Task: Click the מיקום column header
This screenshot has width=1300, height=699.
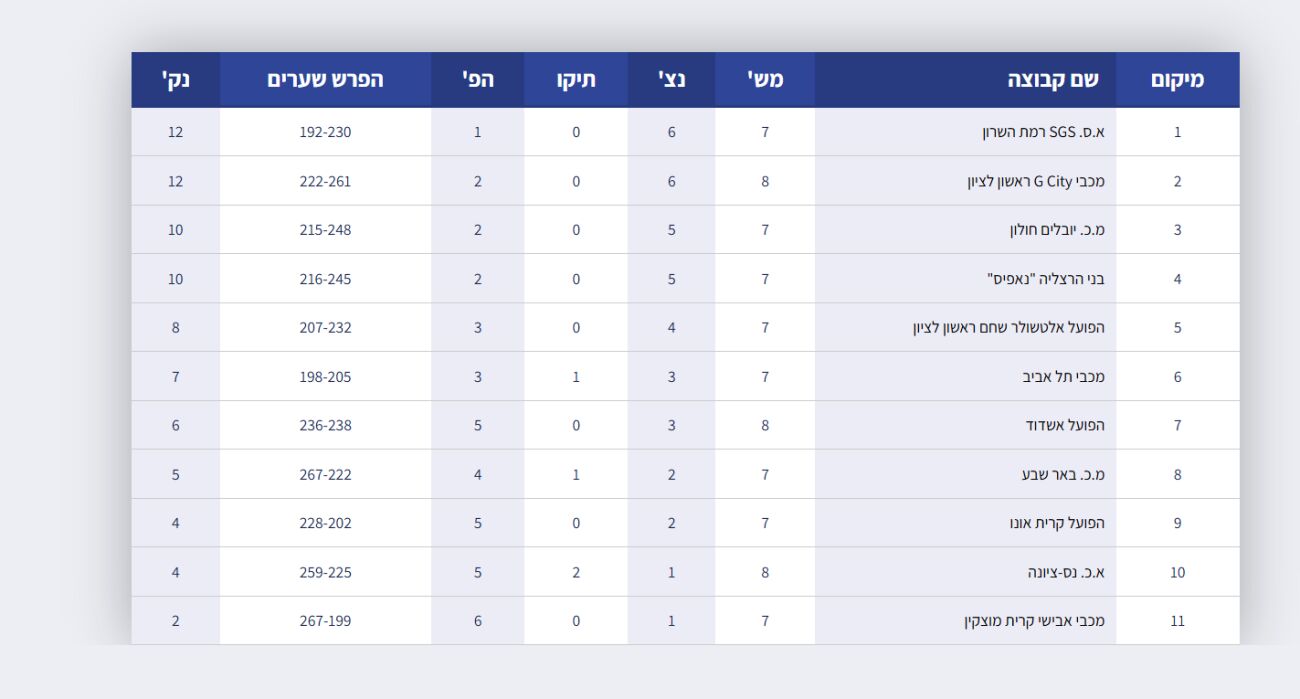Action: pos(1177,80)
